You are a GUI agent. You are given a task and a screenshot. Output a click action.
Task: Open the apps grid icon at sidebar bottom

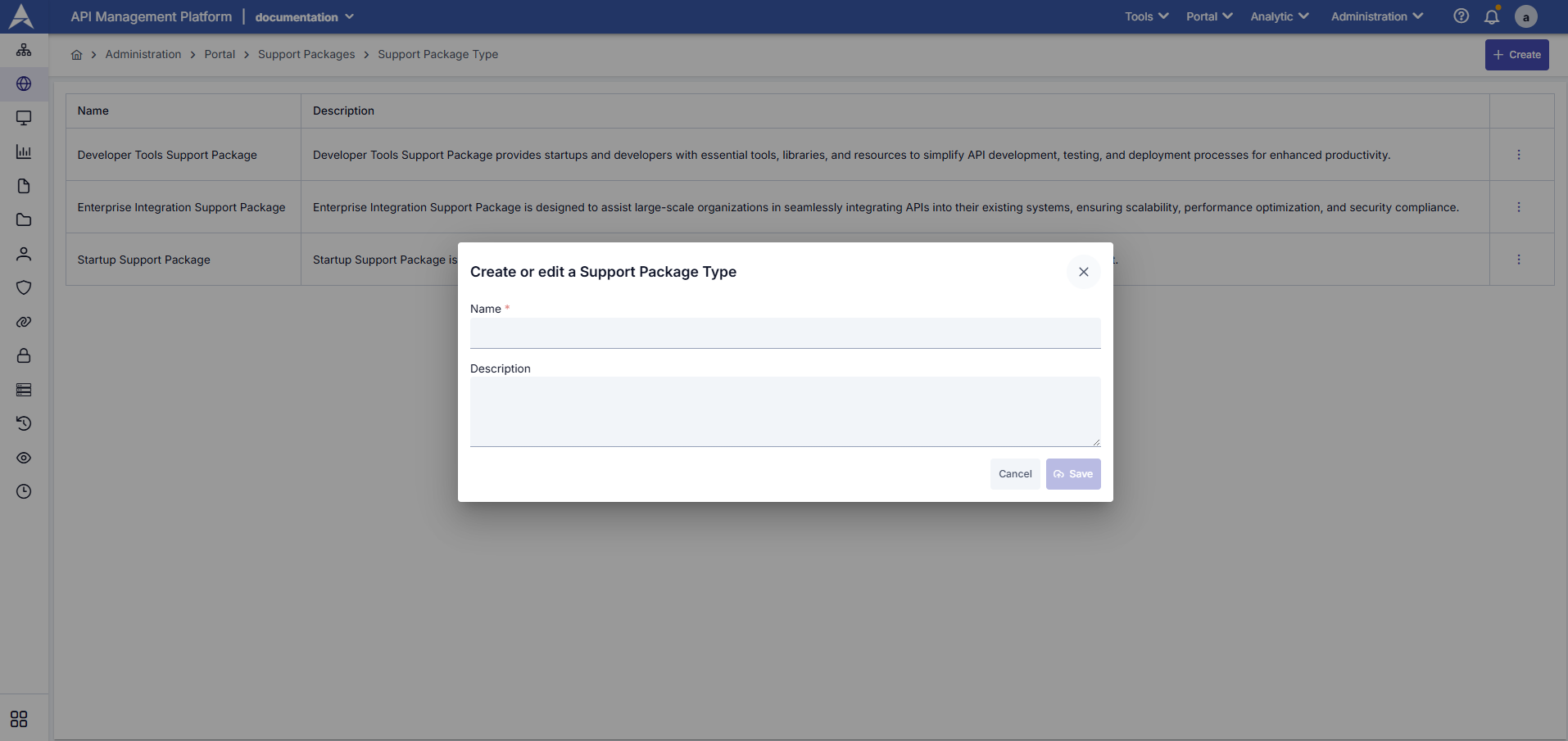click(19, 719)
